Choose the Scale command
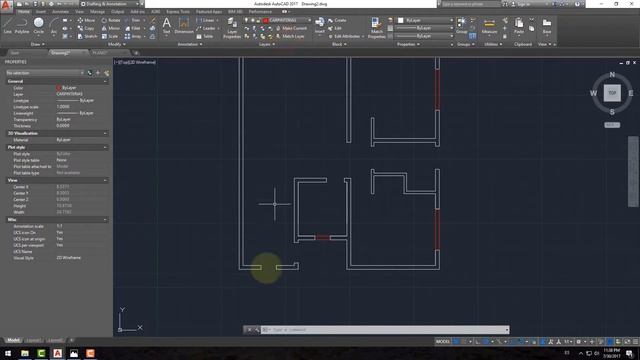The image size is (640, 360). tap(110, 36)
